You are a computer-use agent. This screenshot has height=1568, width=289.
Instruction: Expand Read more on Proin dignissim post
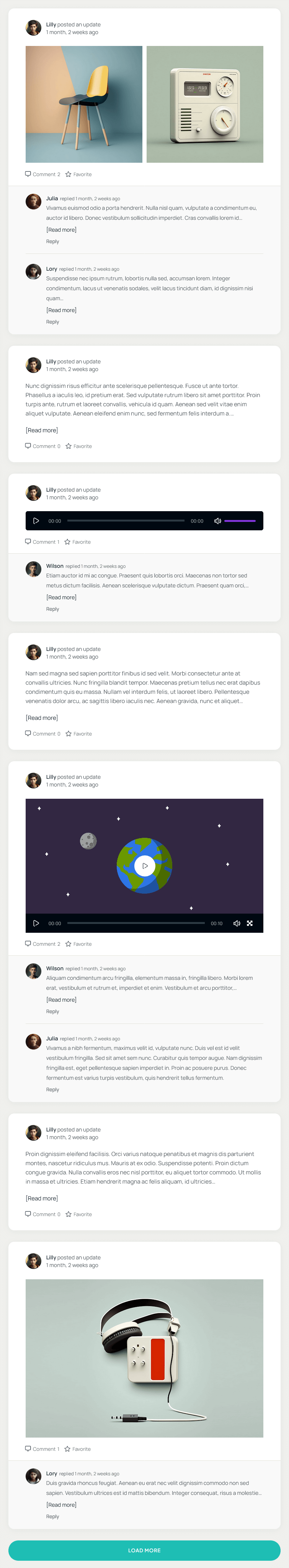(42, 1198)
